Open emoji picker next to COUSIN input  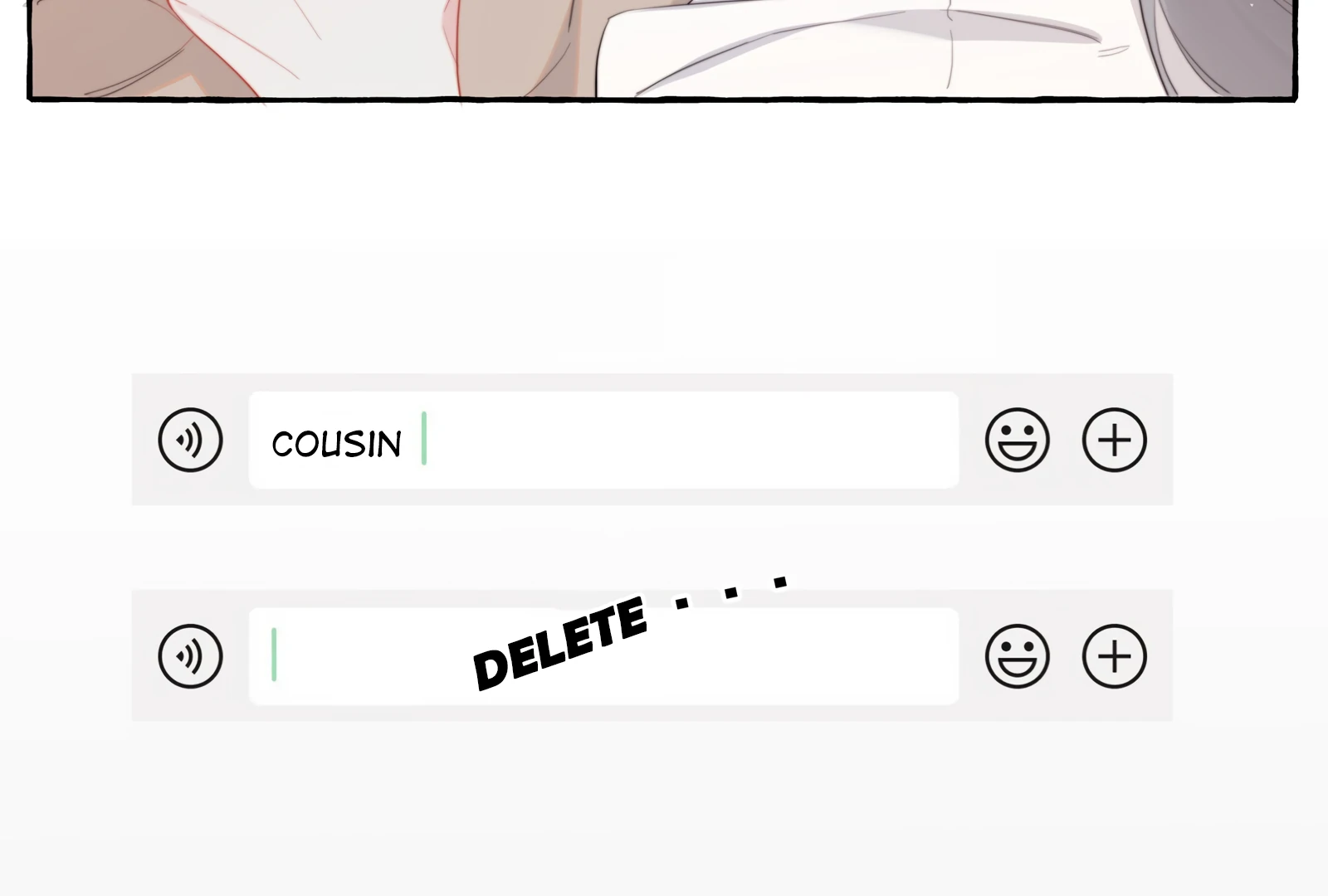click(x=1017, y=440)
